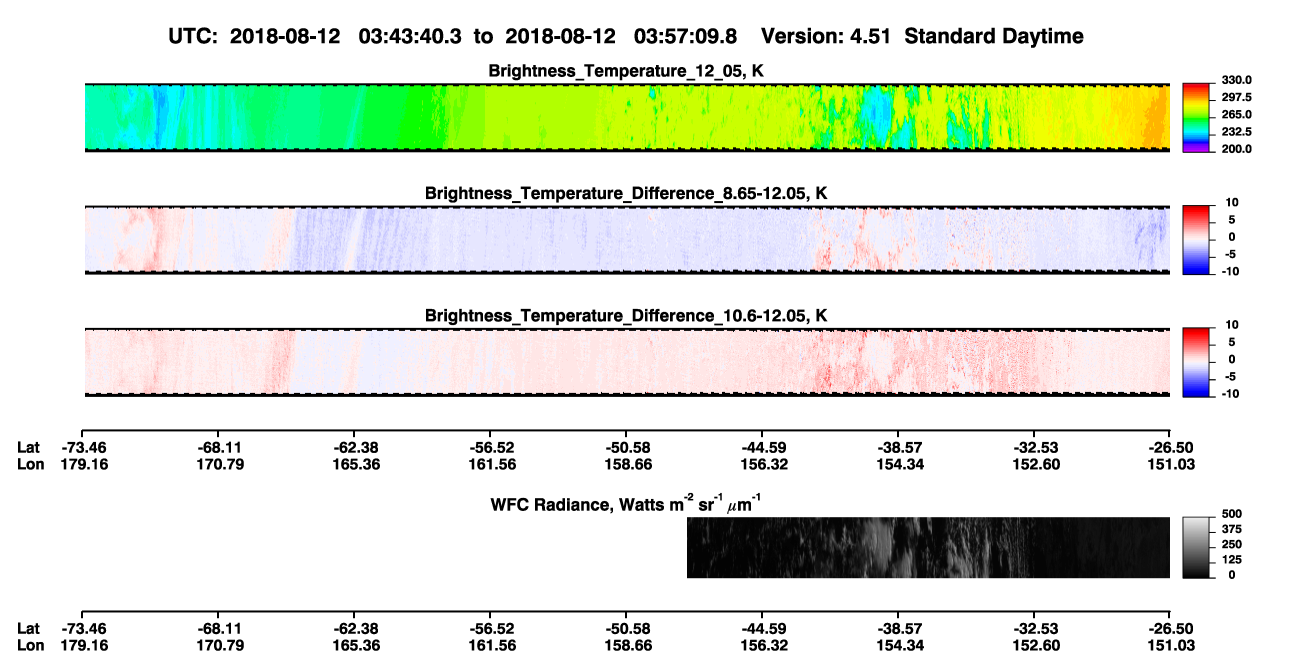The width and height of the screenshot is (1300, 667).
Task: Click the -10 label on the 8.65-12.05 colorbar
Action: pos(1231,271)
